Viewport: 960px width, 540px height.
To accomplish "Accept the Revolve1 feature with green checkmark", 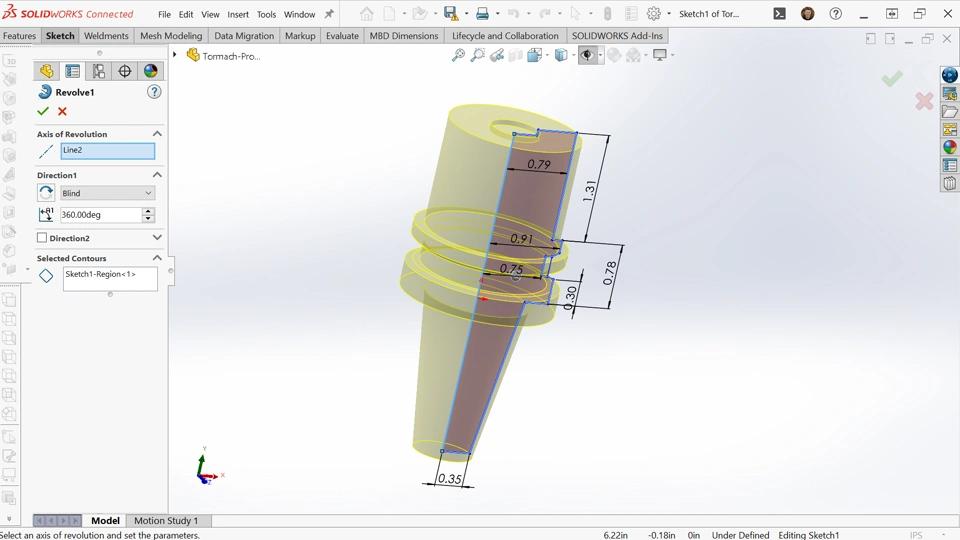I will point(43,111).
